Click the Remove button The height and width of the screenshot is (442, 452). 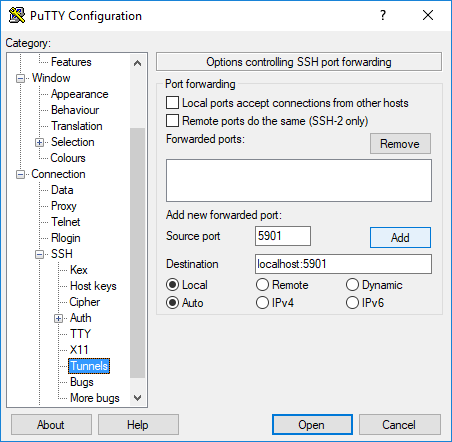pyautogui.click(x=400, y=144)
